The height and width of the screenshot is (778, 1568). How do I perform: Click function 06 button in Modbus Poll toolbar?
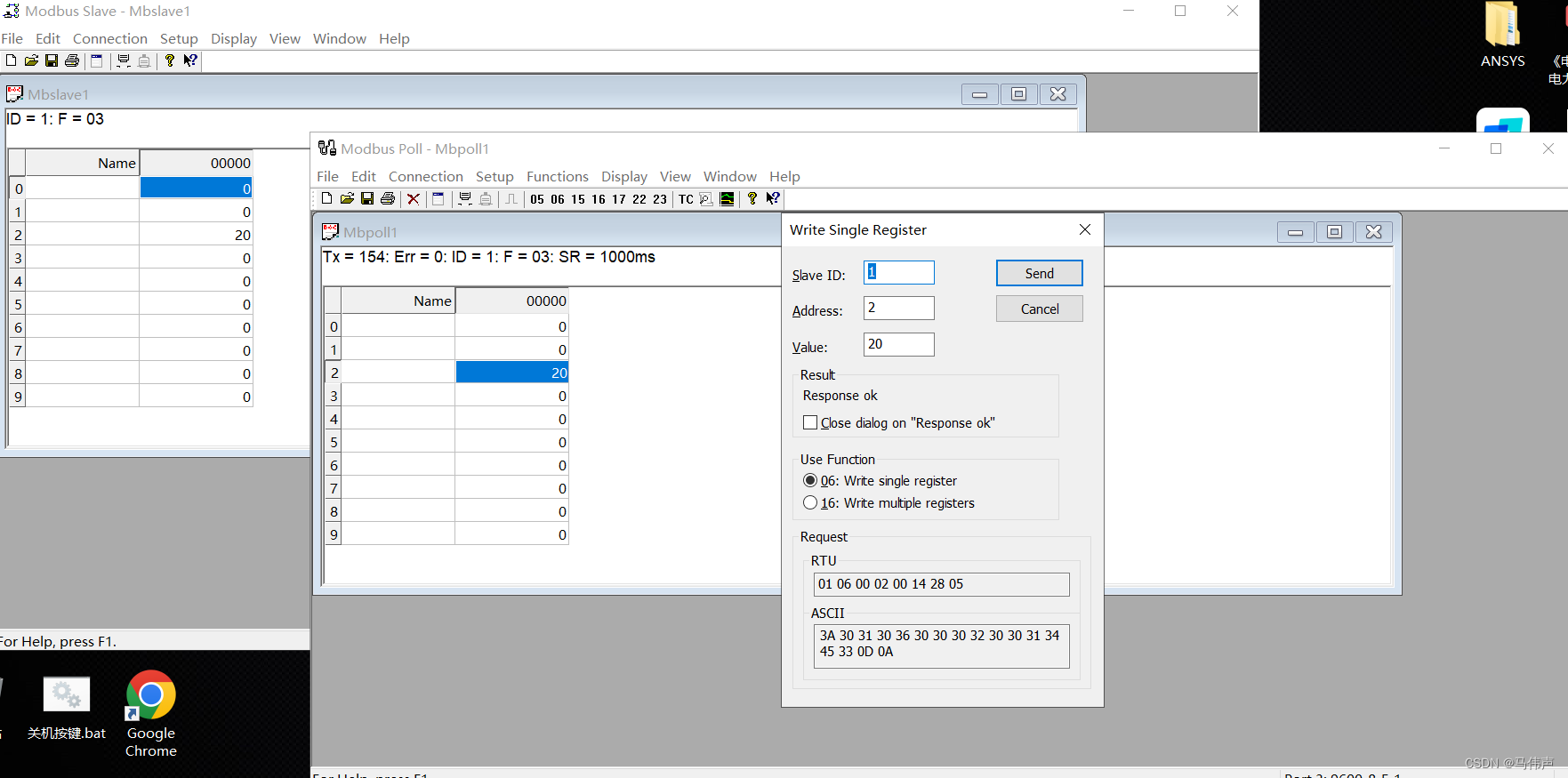(x=558, y=199)
